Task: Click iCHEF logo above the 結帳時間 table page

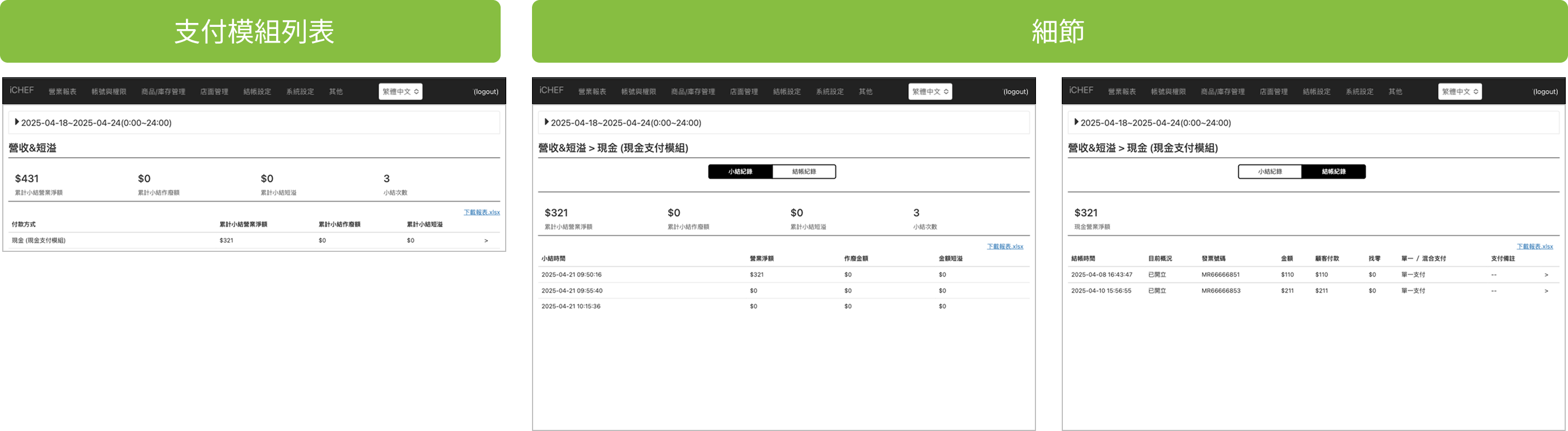Action: pos(1081,91)
